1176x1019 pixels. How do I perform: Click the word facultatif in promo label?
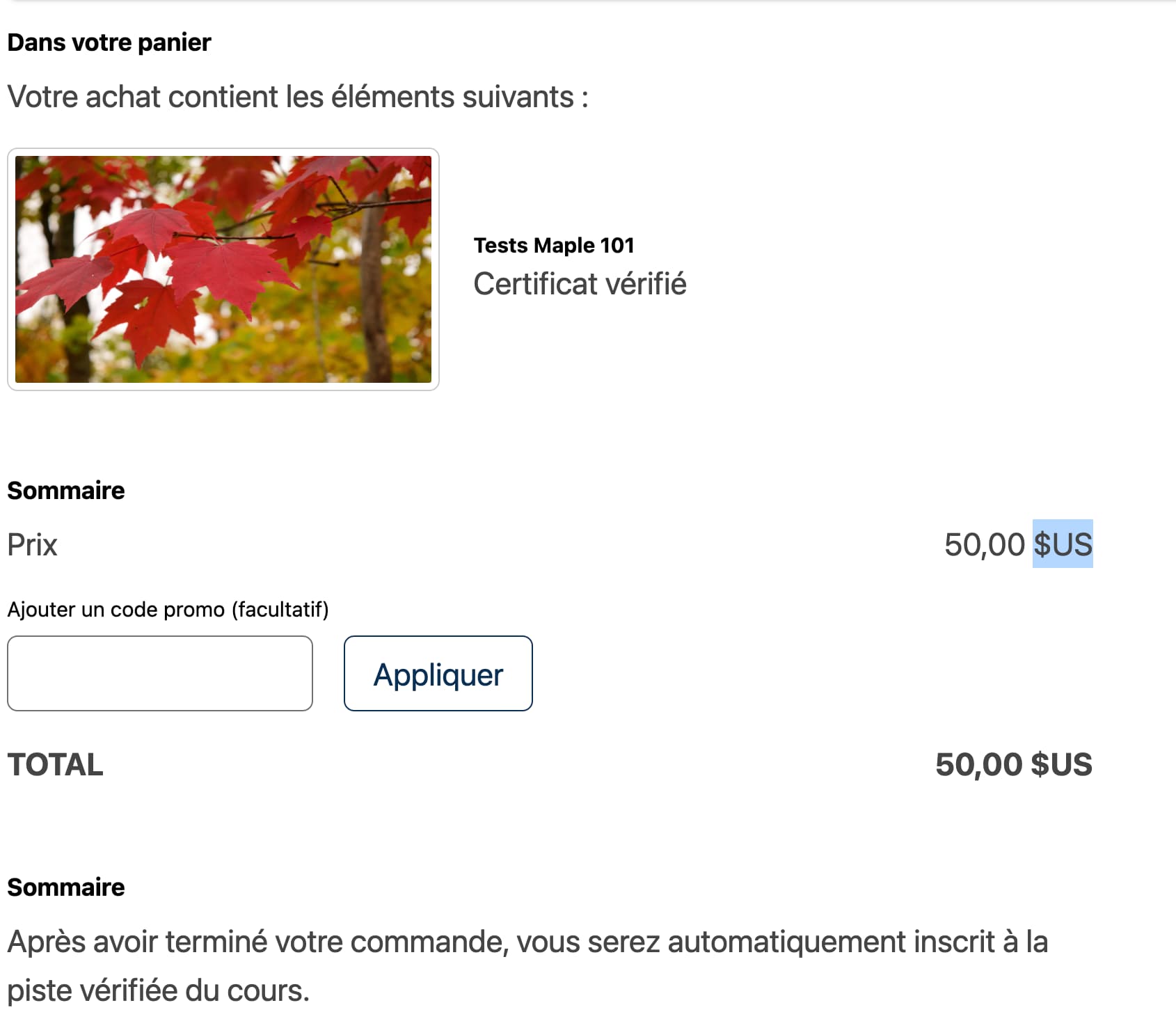pos(280,609)
